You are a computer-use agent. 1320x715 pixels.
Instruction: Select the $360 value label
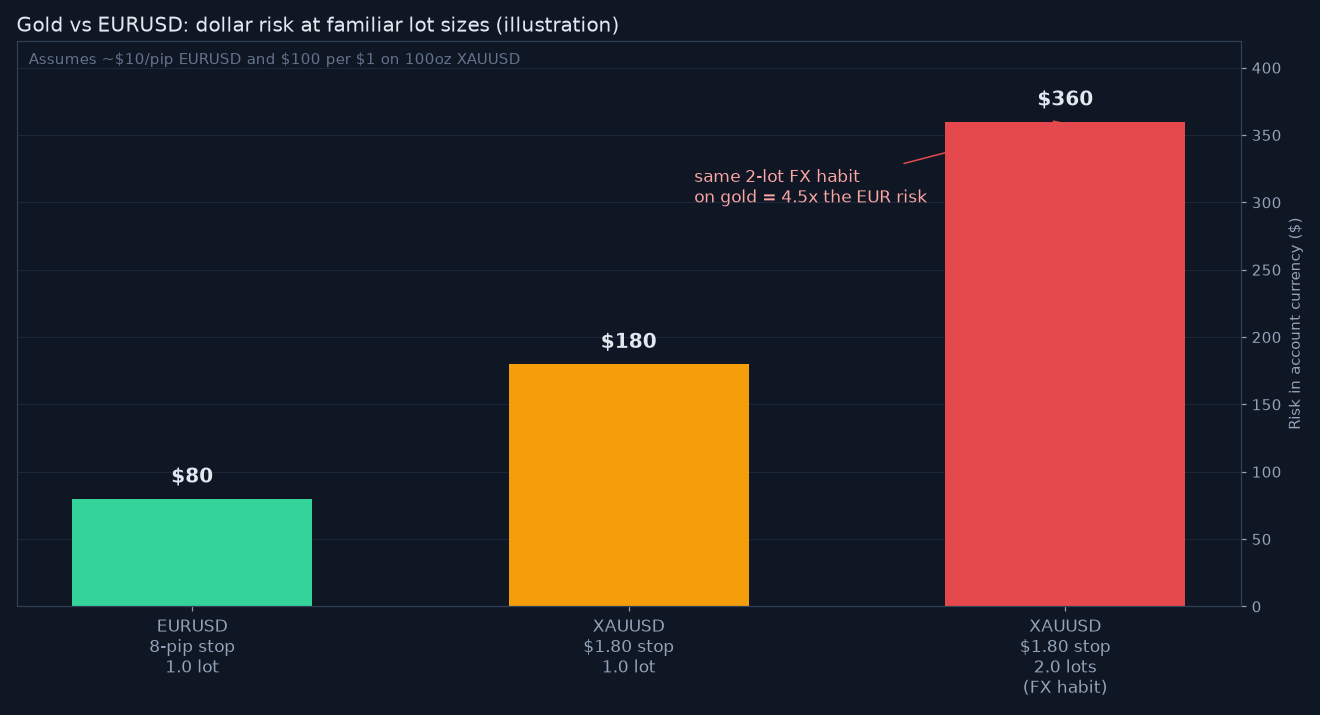1065,100
